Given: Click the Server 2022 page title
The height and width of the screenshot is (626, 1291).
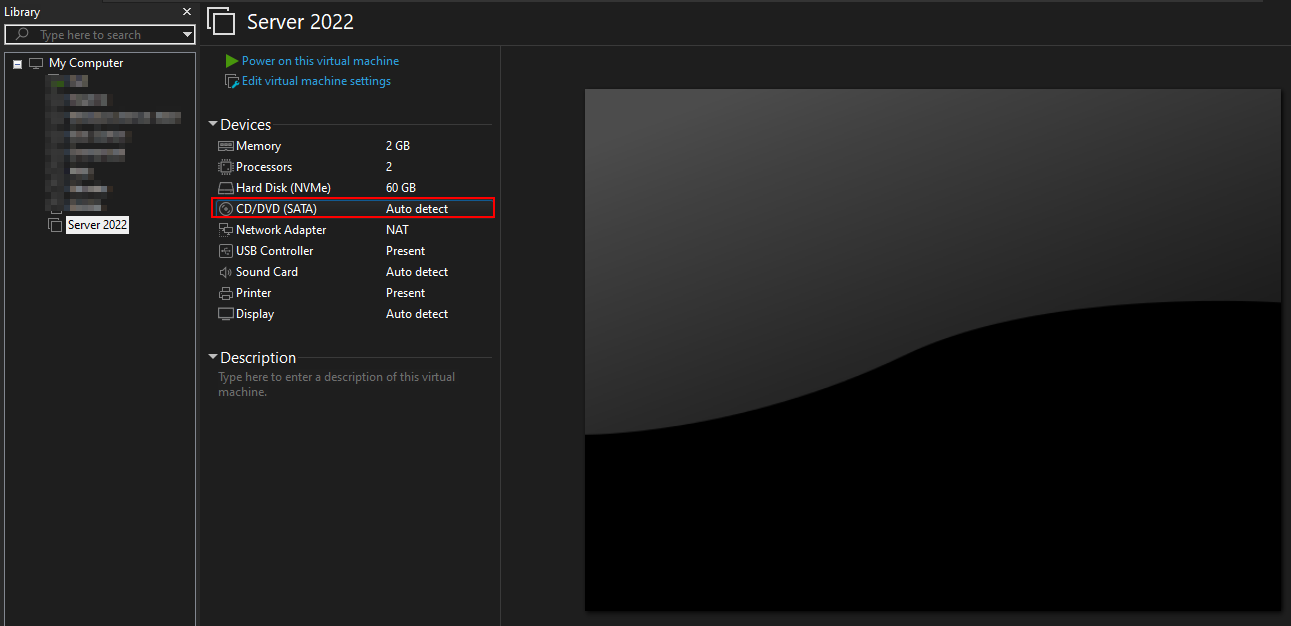Looking at the screenshot, I should pos(300,22).
